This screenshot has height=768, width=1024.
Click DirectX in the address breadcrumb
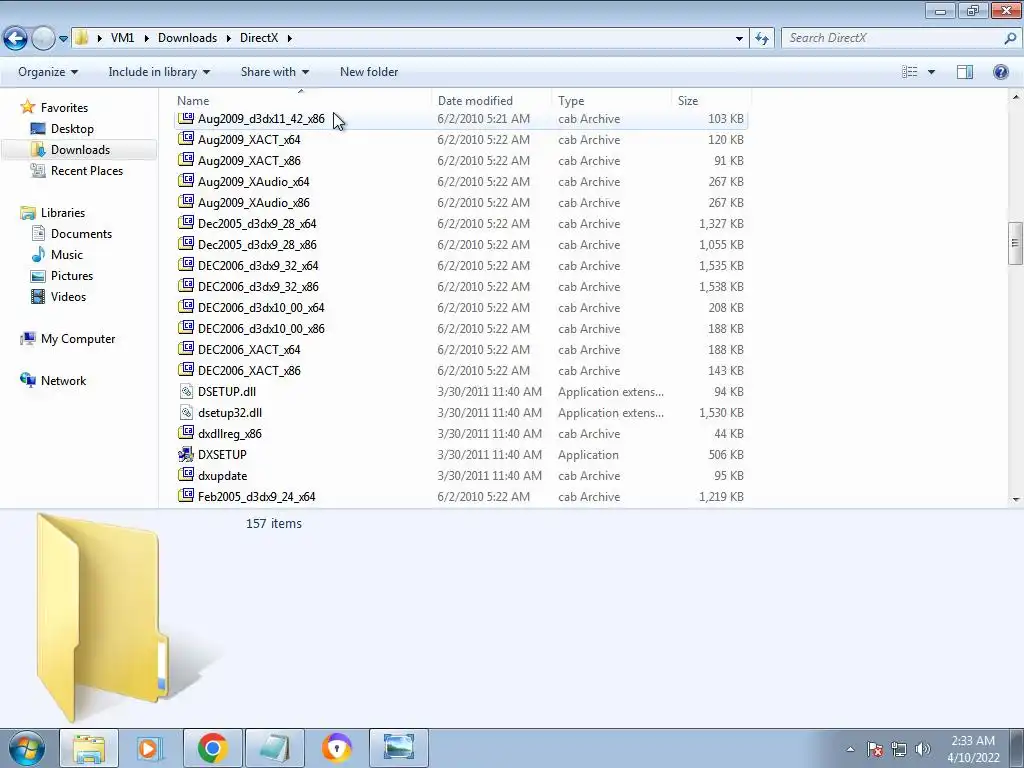pyautogui.click(x=259, y=38)
